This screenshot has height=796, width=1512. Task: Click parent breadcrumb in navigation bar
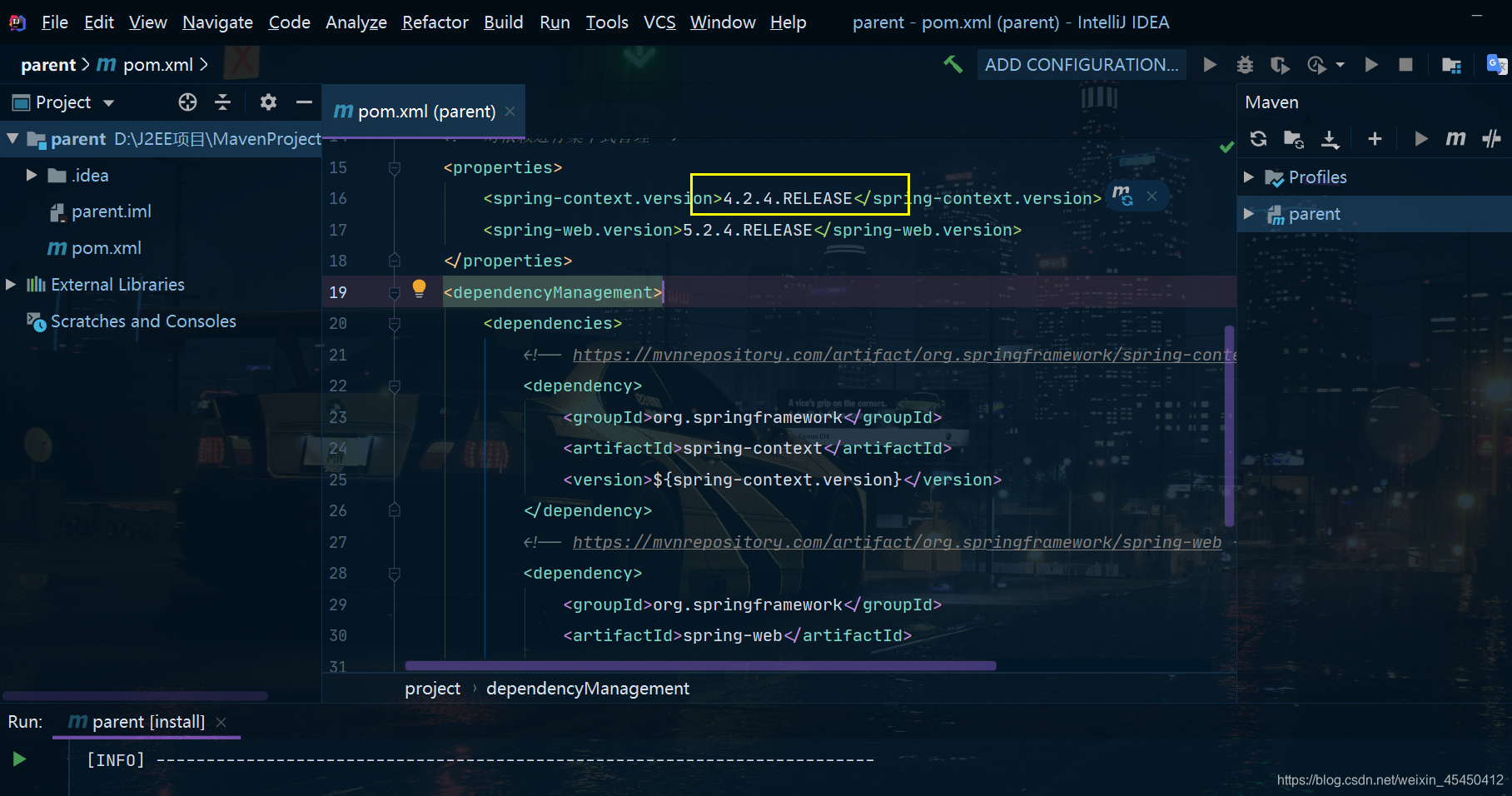click(x=48, y=64)
